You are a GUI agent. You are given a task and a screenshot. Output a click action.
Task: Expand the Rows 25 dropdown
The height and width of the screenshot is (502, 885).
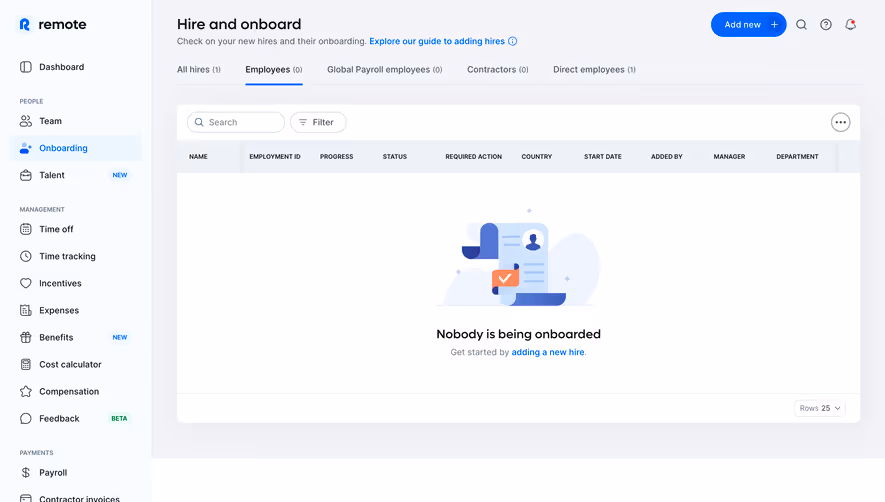[820, 408]
